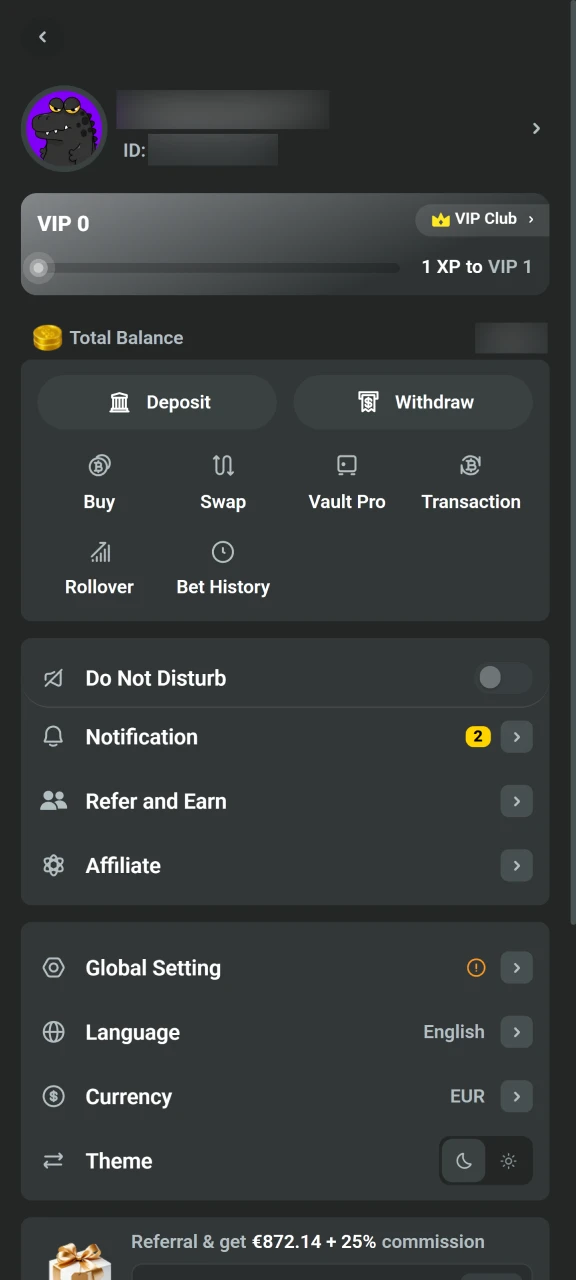
Task: Select the Buy icon
Action: coord(99,465)
